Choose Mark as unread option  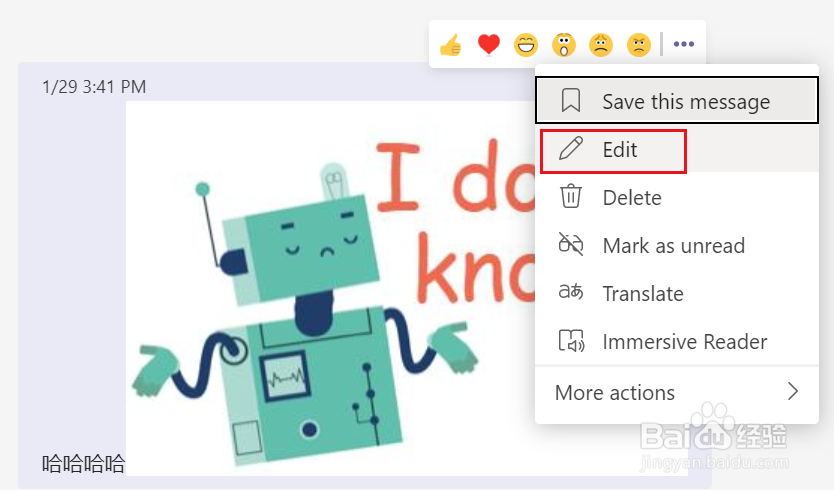[x=673, y=245]
